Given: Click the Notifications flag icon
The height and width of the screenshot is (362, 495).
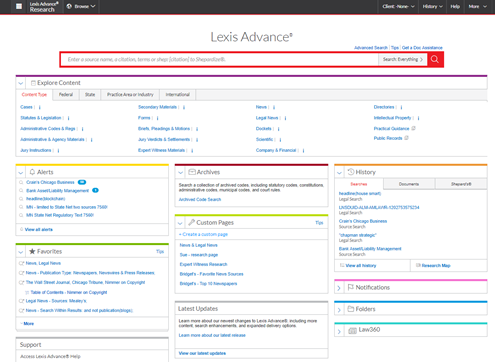Looking at the screenshot, I should coord(351,287).
